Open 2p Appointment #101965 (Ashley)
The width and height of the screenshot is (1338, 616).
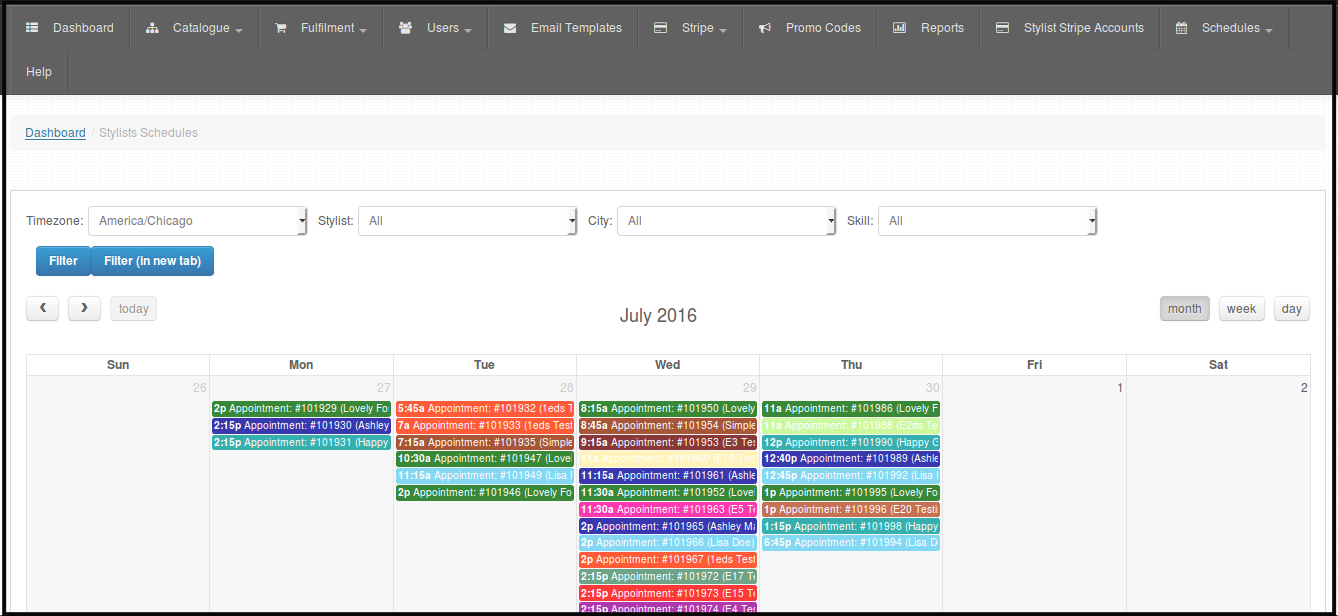click(x=668, y=527)
